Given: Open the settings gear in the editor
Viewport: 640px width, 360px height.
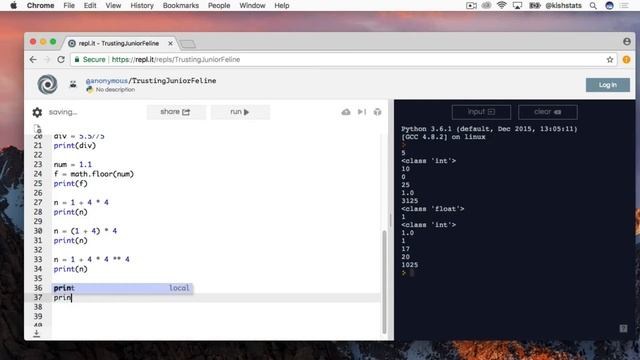Looking at the screenshot, I should [x=37, y=112].
